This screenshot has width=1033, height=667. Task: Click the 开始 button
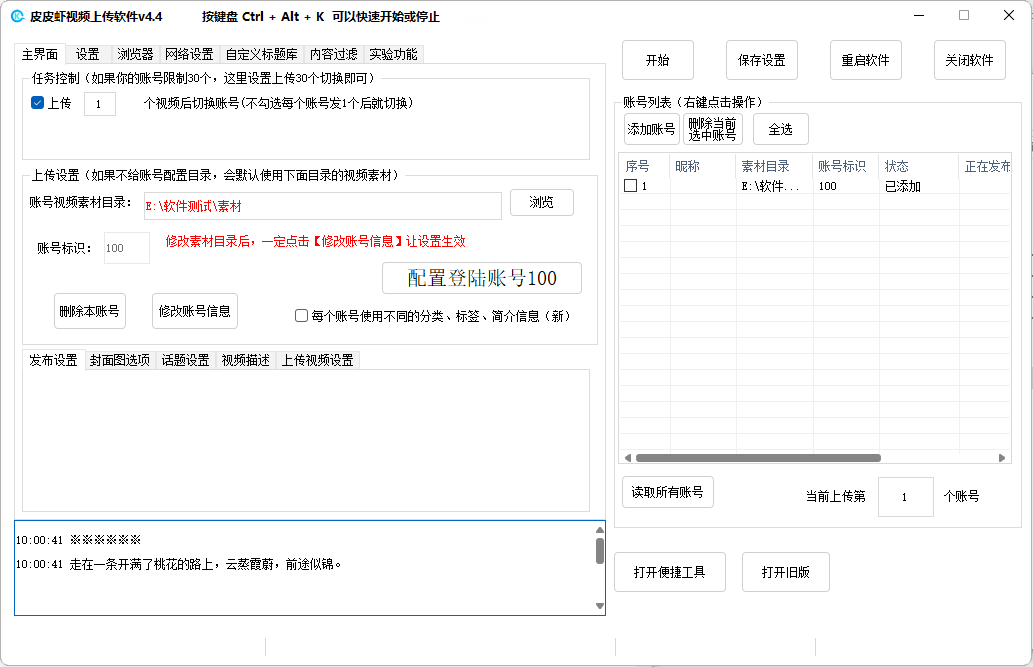coord(657,60)
